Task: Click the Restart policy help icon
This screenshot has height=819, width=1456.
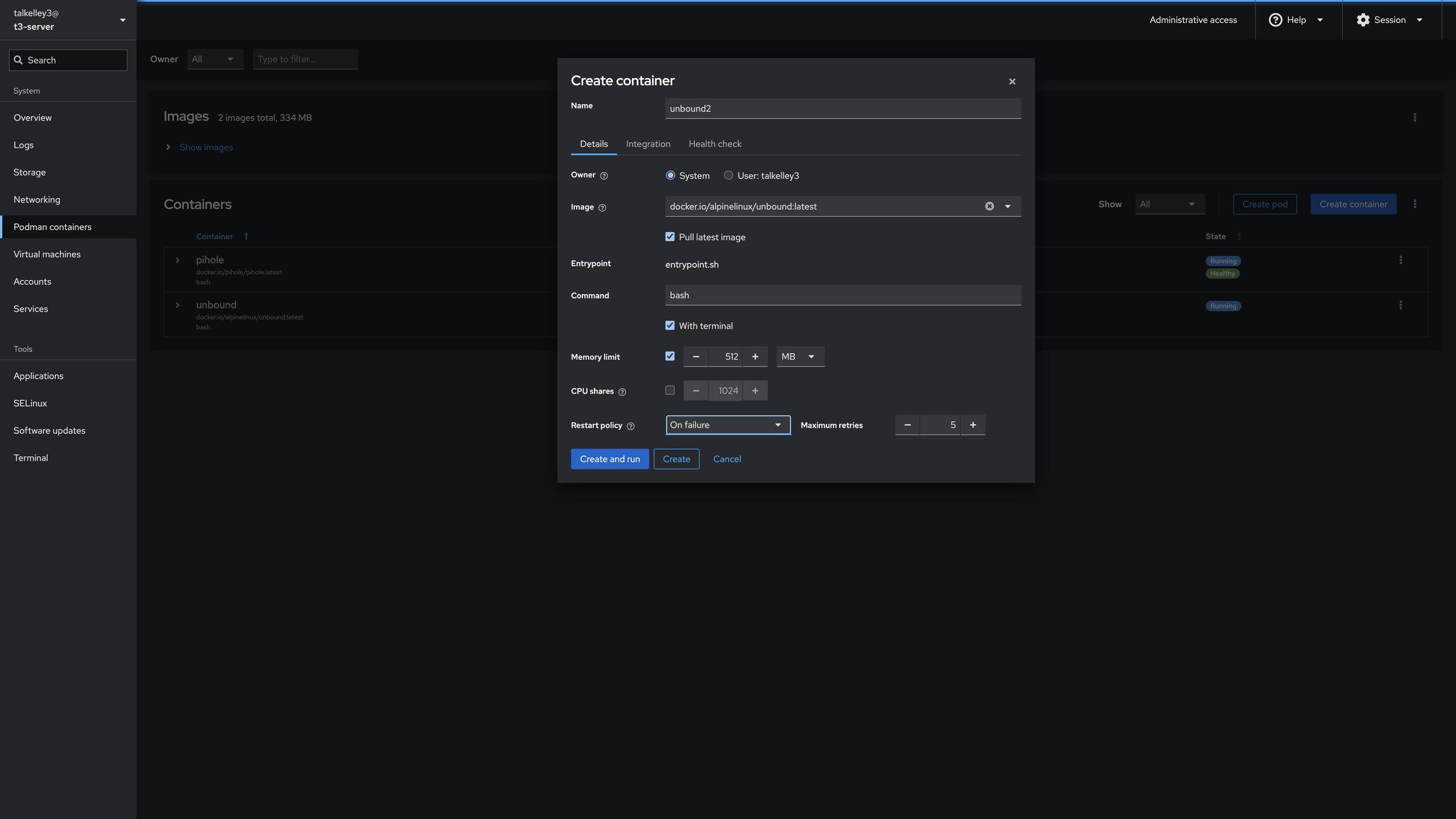Action: [x=630, y=426]
